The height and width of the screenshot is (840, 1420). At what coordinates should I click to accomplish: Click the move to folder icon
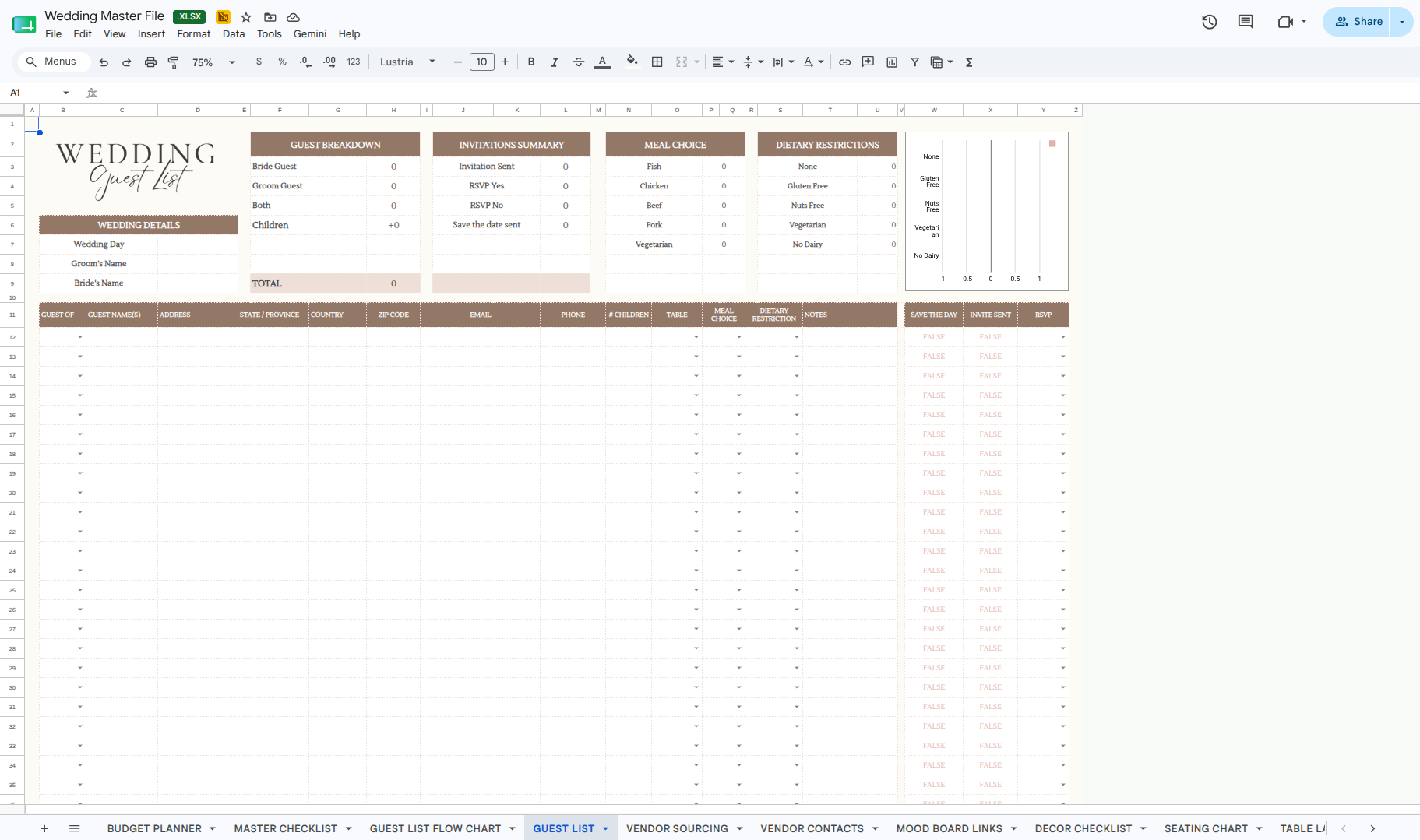pos(270,17)
